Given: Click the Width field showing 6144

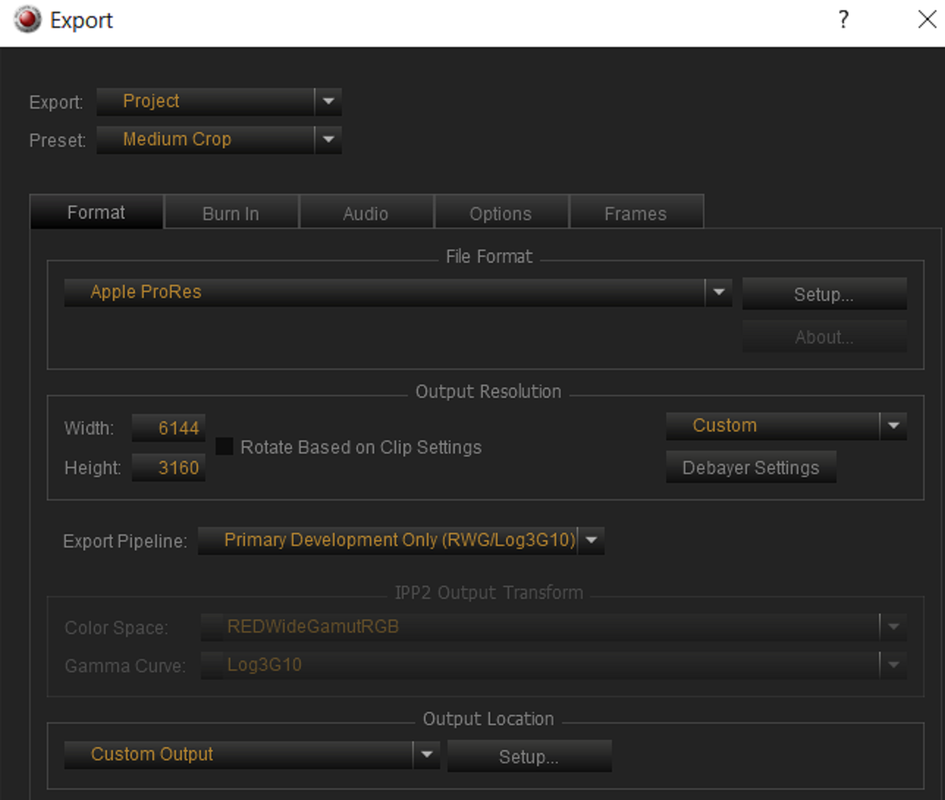Looking at the screenshot, I should click(x=169, y=428).
